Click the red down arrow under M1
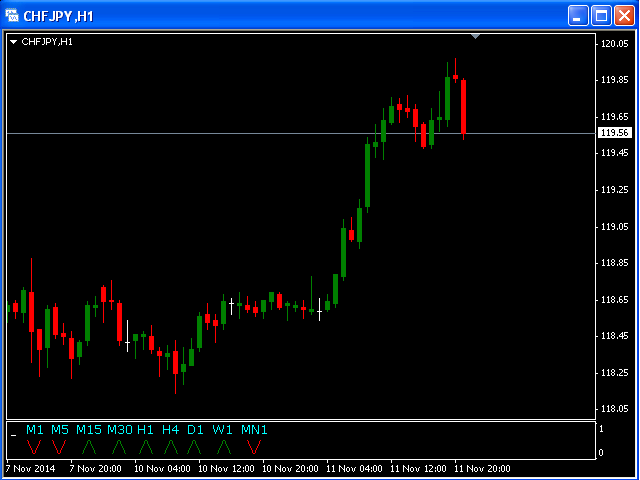640x480 pixels. (x=35, y=446)
